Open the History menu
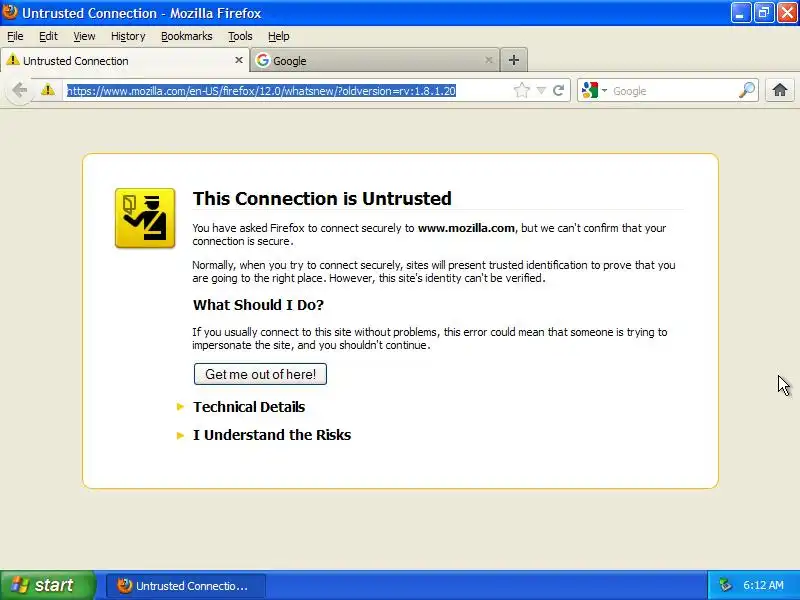Viewport: 800px width, 600px height. (128, 36)
